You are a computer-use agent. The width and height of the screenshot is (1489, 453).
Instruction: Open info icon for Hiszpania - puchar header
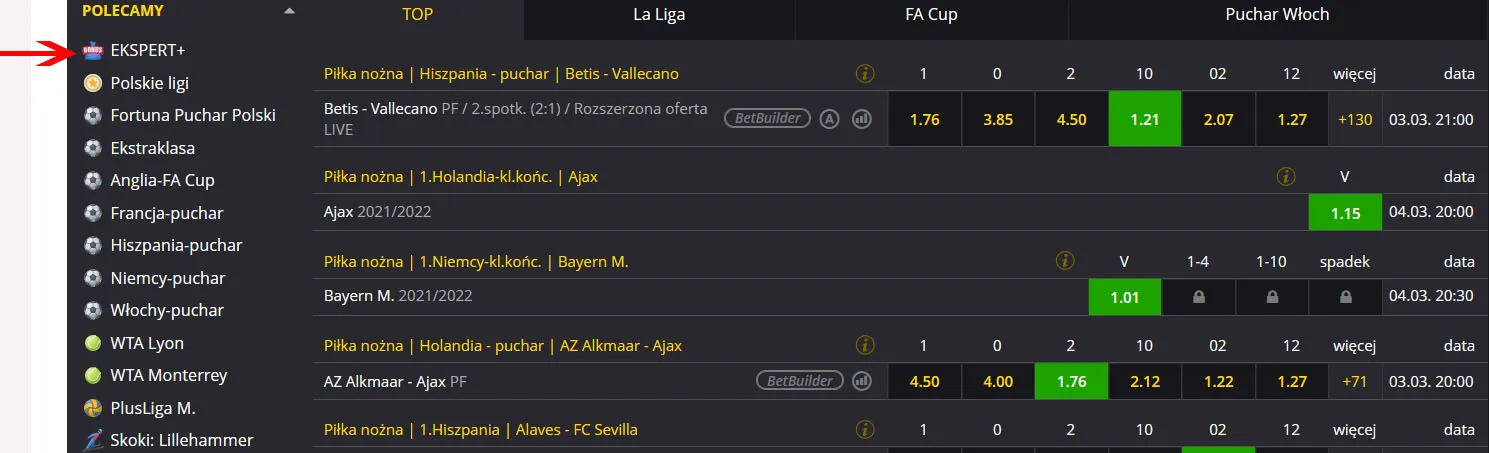pos(866,73)
